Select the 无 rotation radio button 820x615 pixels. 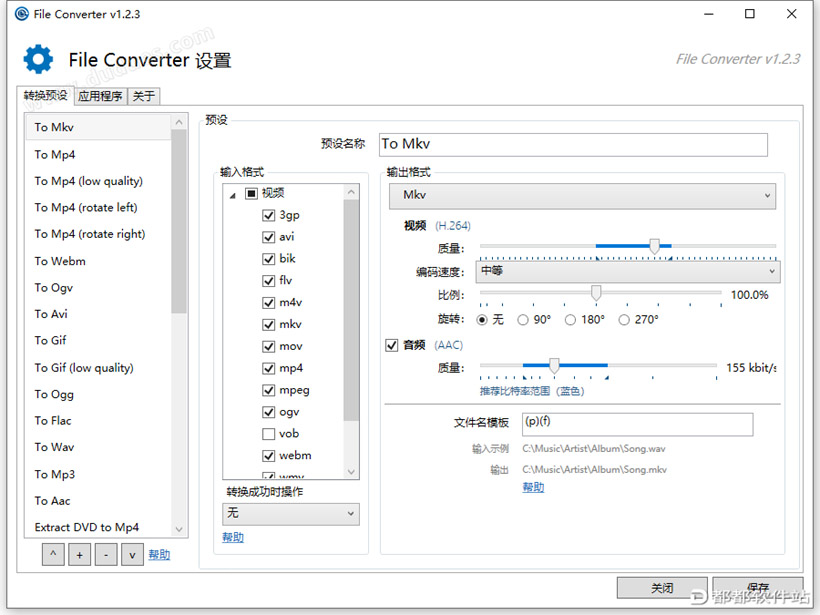[x=482, y=320]
